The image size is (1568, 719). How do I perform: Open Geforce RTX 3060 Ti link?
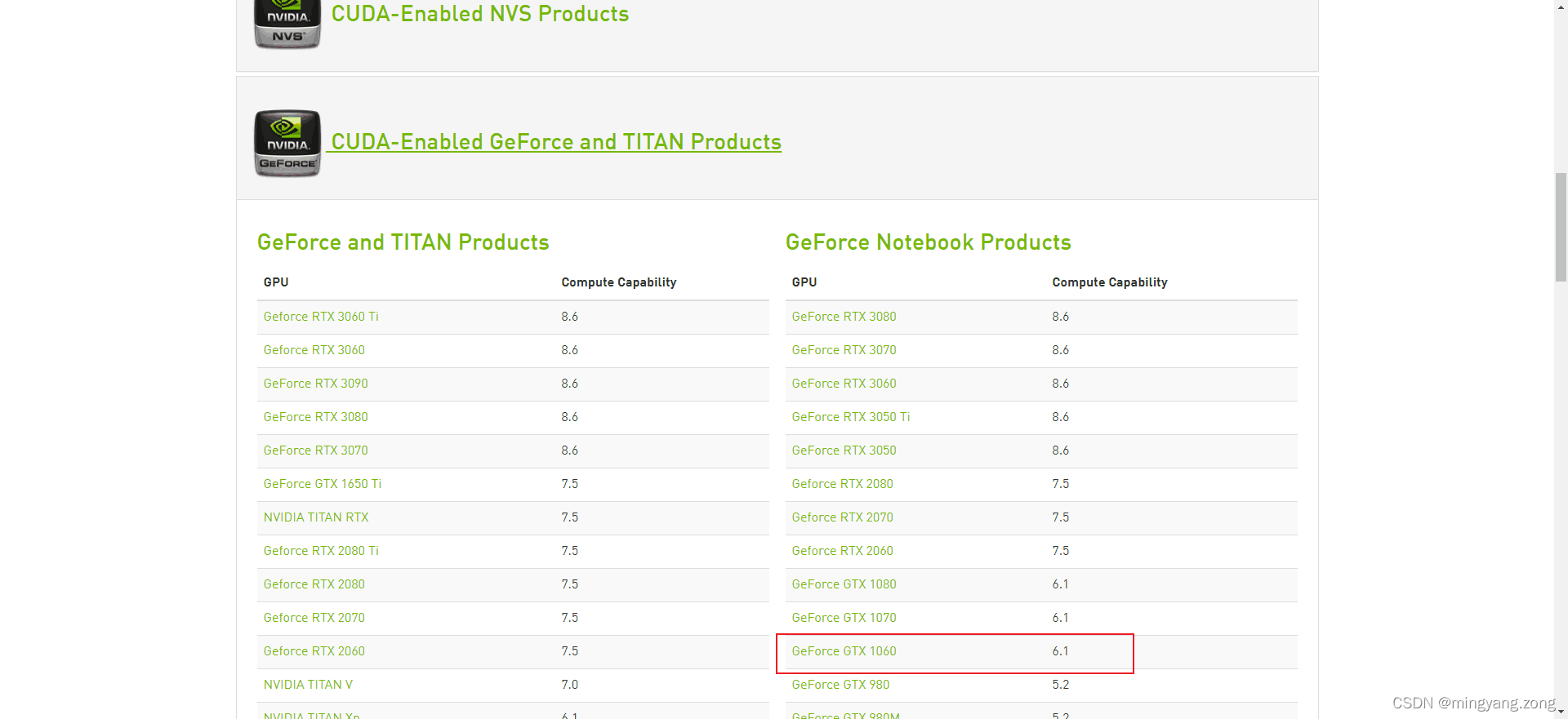click(321, 317)
